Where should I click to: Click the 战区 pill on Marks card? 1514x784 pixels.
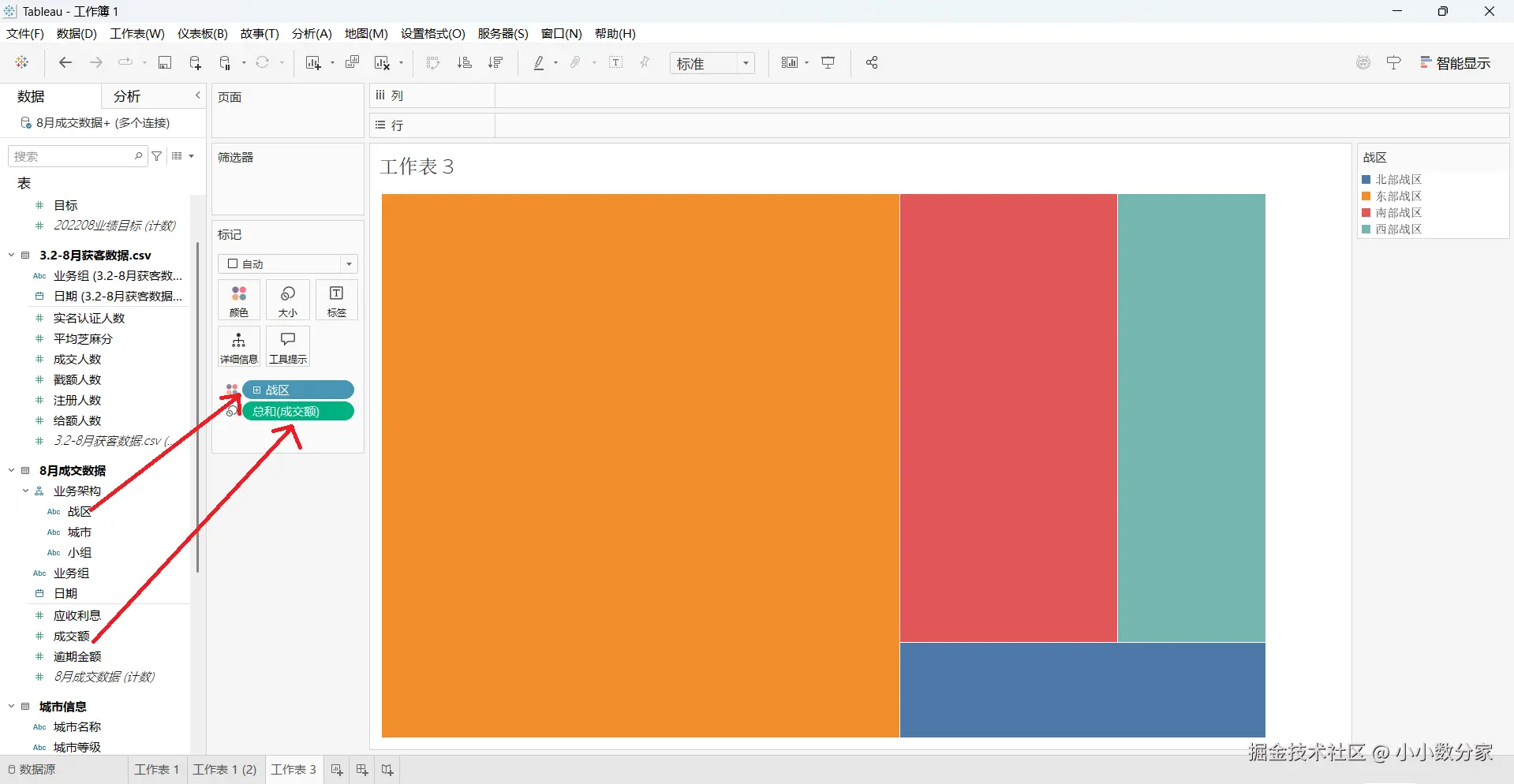tap(298, 390)
